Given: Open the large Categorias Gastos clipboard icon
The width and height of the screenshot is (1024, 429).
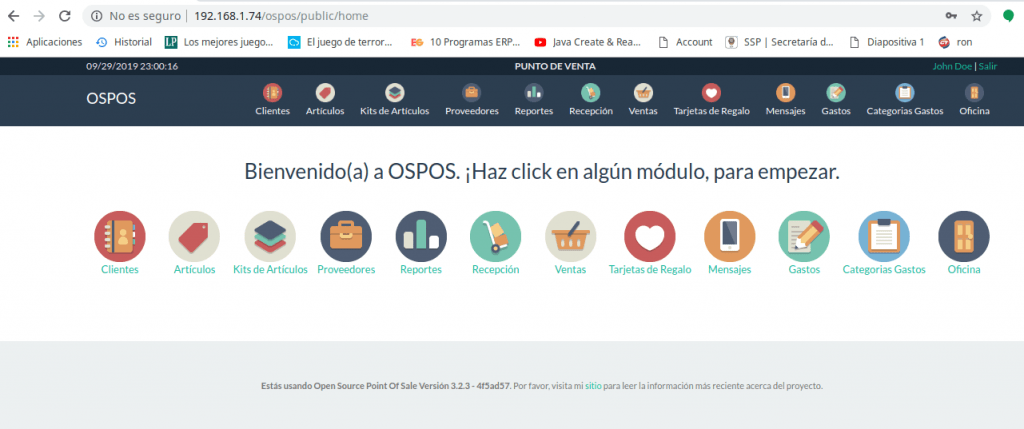Looking at the screenshot, I should 884,236.
